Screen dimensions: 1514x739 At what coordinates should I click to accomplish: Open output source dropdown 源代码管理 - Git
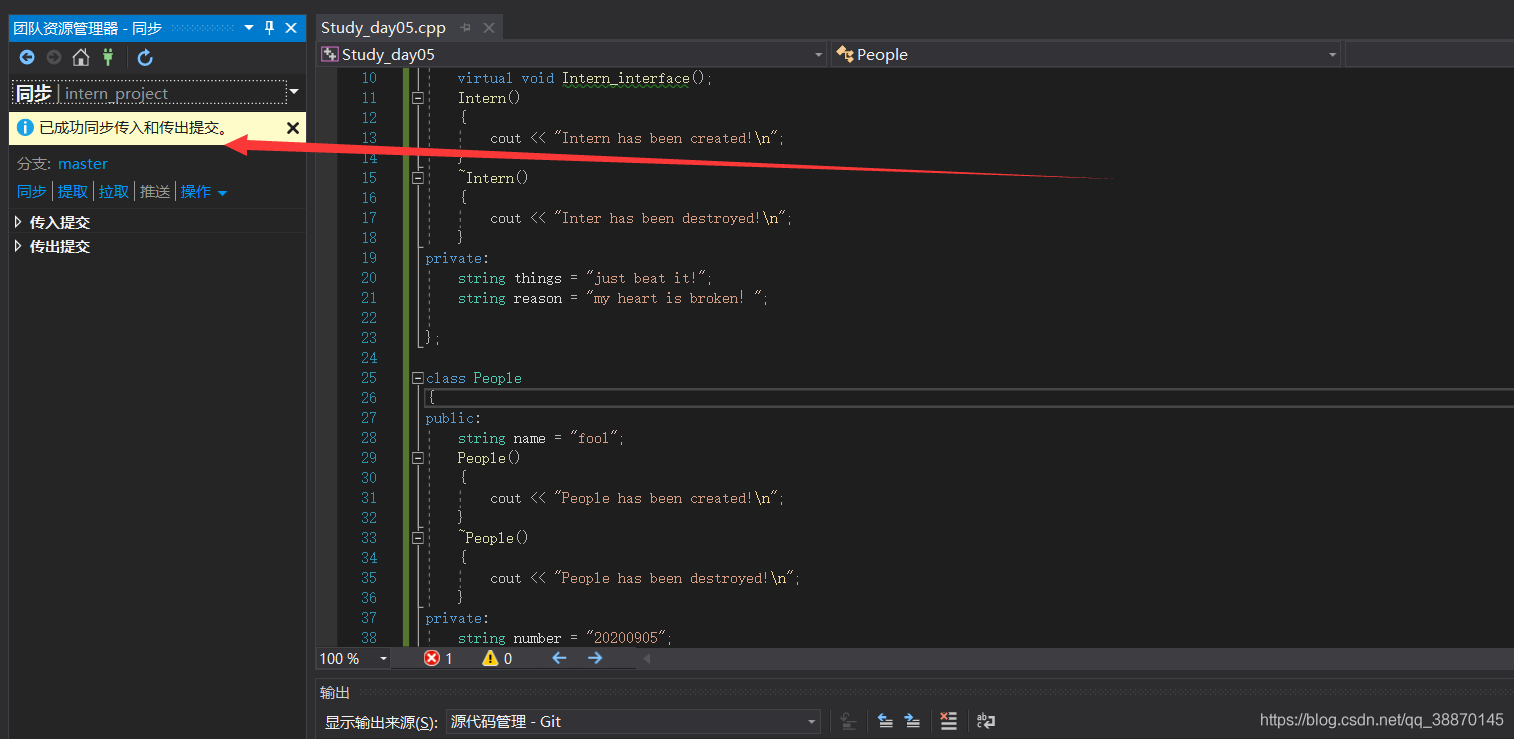coord(633,721)
